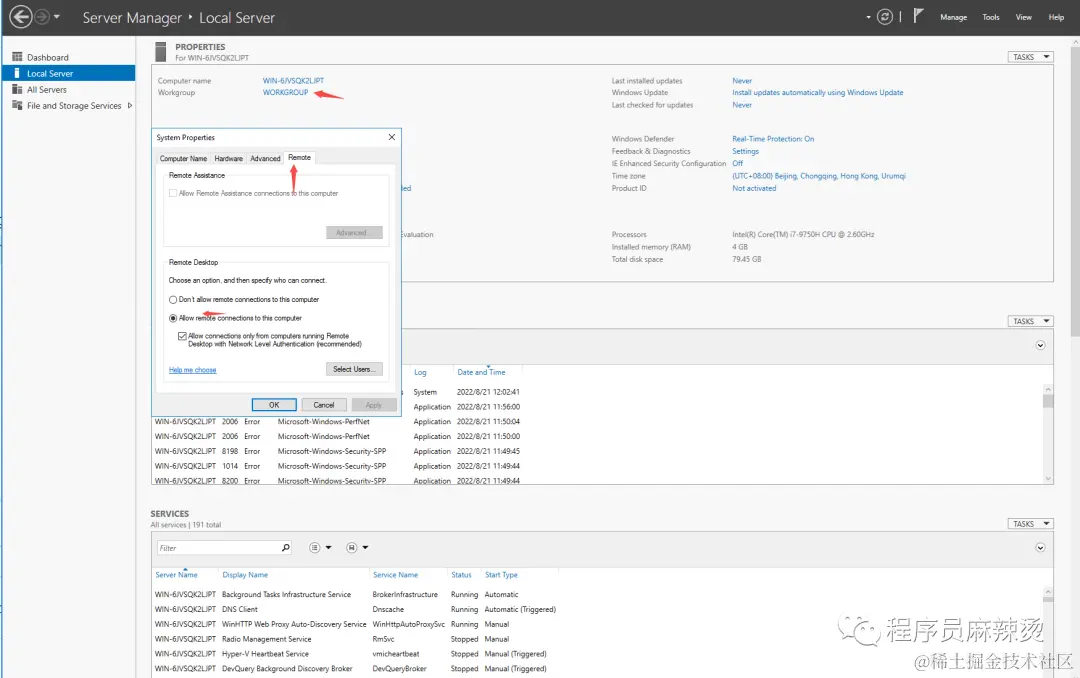Sort services by Display Name column
The width and height of the screenshot is (1080, 678).
click(x=245, y=575)
